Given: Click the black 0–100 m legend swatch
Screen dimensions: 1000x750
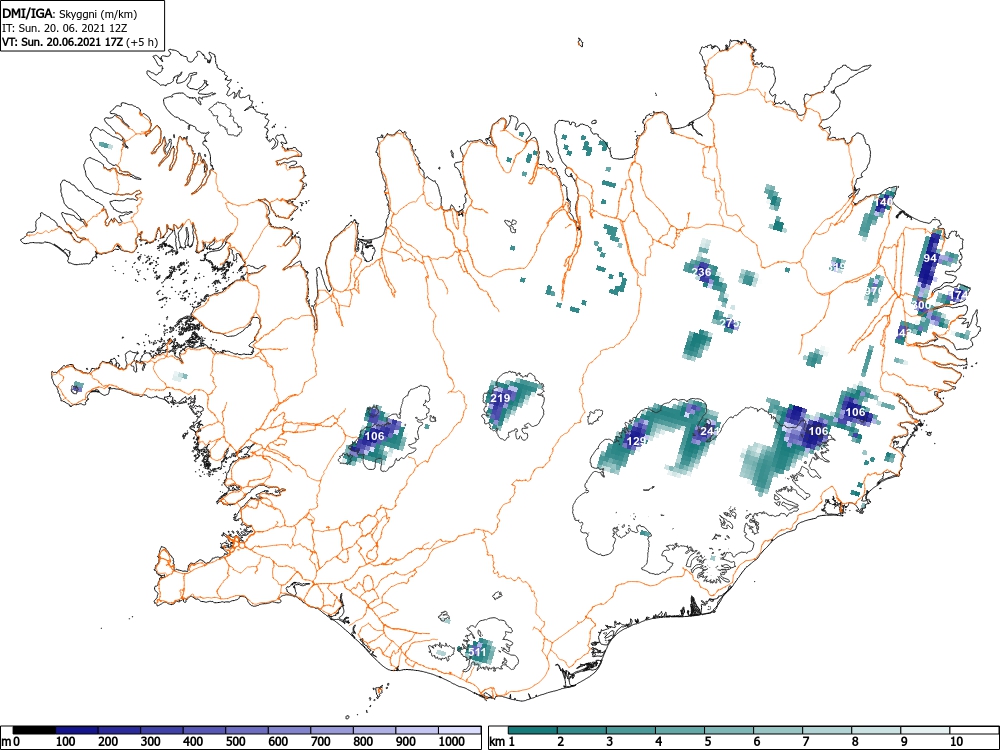Looking at the screenshot, I should coord(34,730).
